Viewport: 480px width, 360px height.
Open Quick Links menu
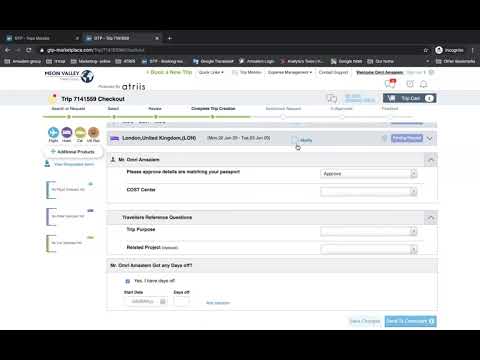pos(211,72)
